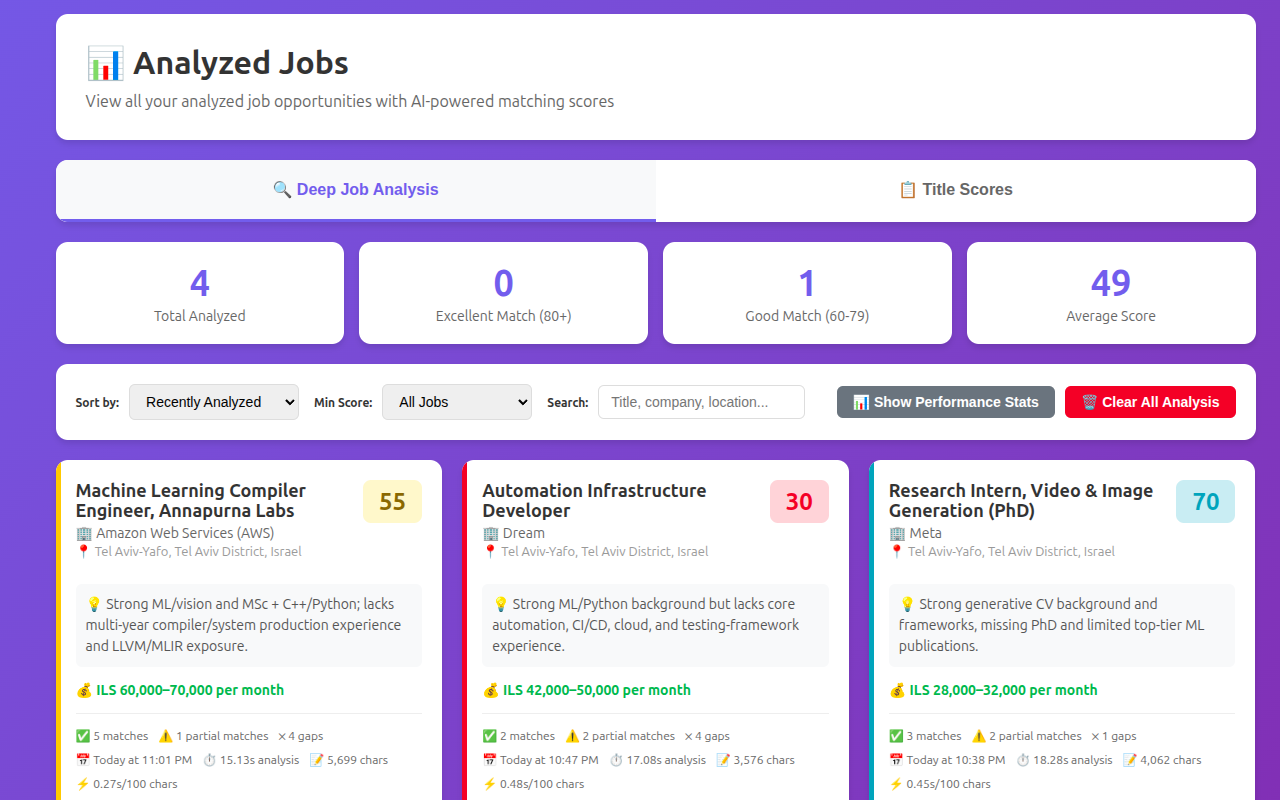
Task: Click the location pin under Meta
Action: click(896, 551)
